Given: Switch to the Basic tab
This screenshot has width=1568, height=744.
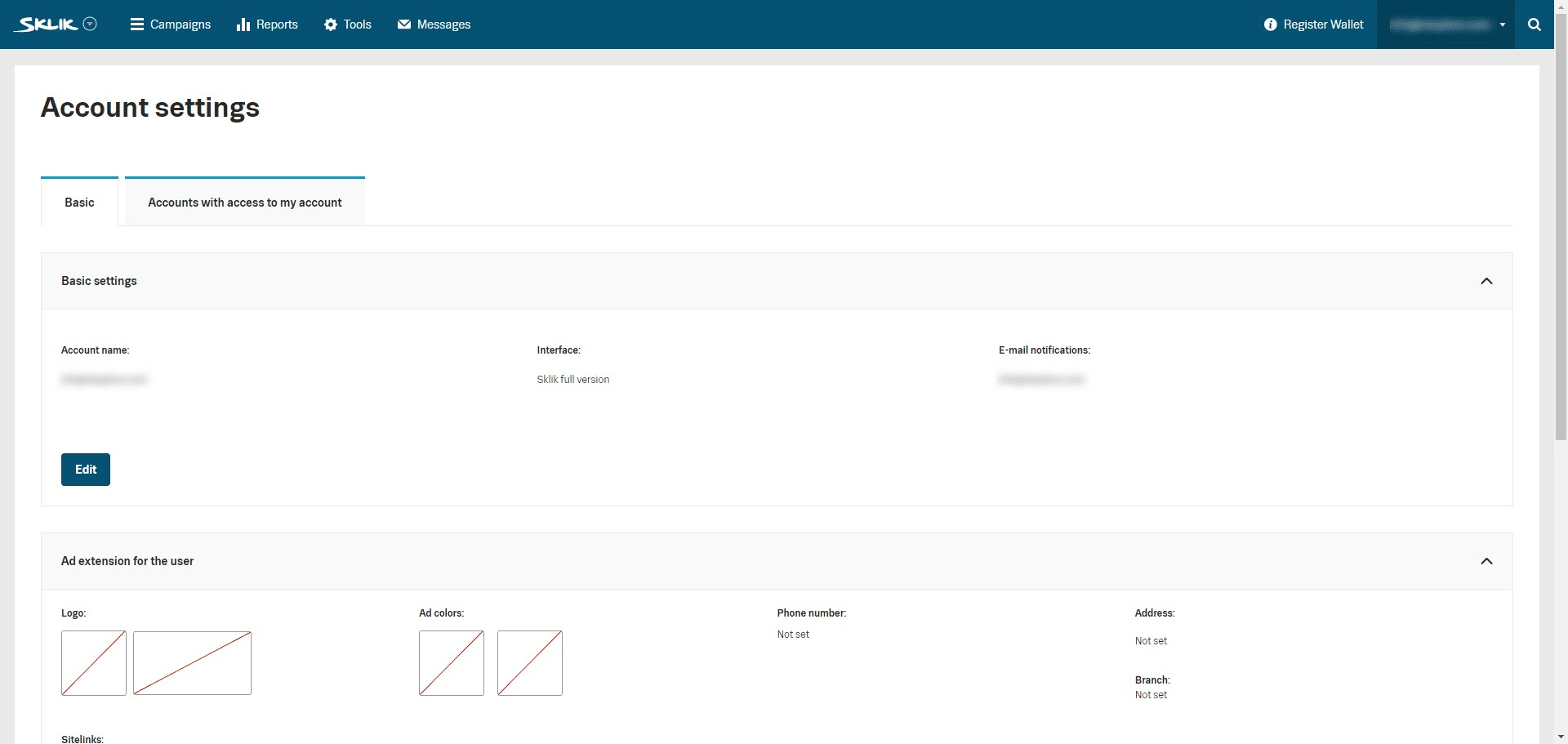Looking at the screenshot, I should click(x=79, y=203).
